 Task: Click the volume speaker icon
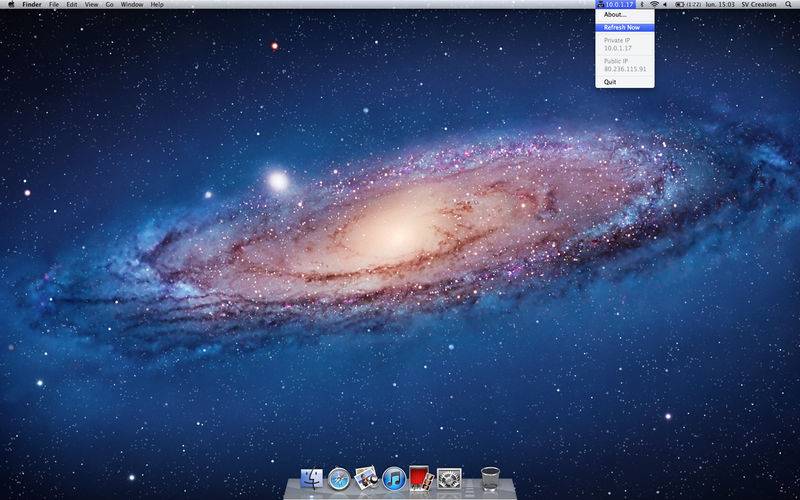tap(665, 5)
